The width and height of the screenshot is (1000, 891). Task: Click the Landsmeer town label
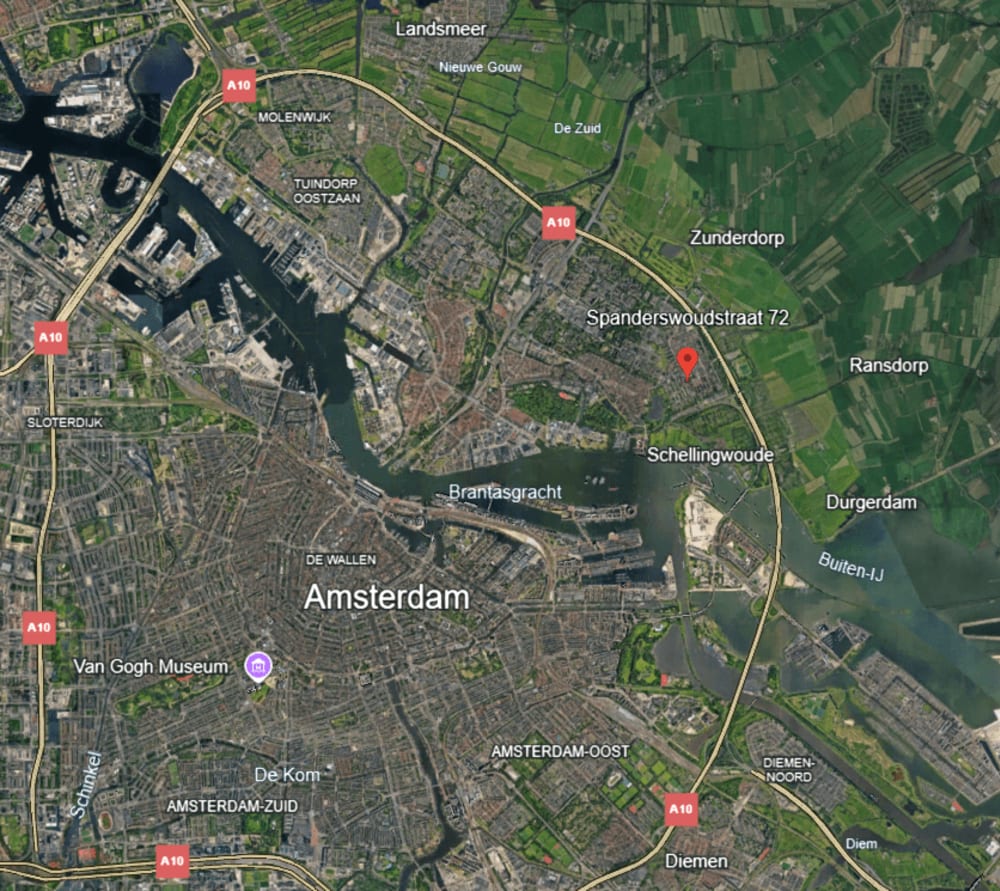point(441,29)
